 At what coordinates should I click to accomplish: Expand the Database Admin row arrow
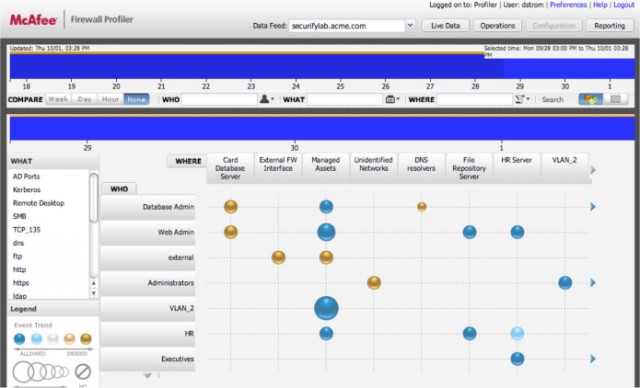click(x=593, y=207)
